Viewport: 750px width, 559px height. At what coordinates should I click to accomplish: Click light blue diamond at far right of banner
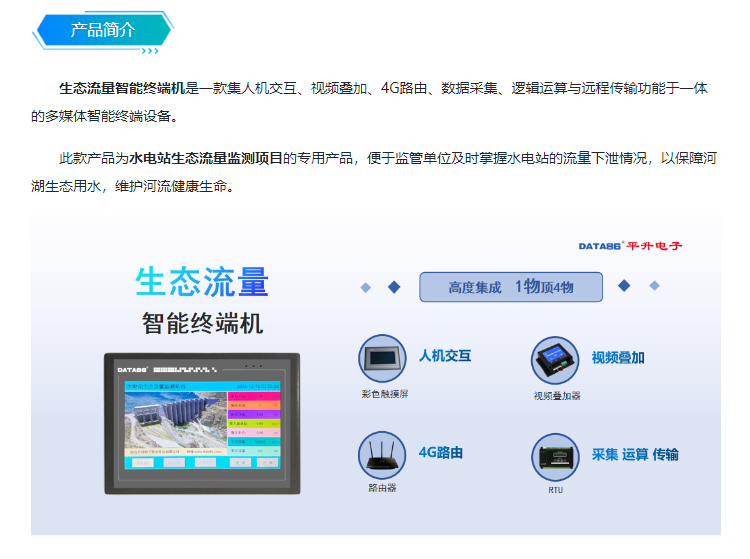[x=654, y=286]
